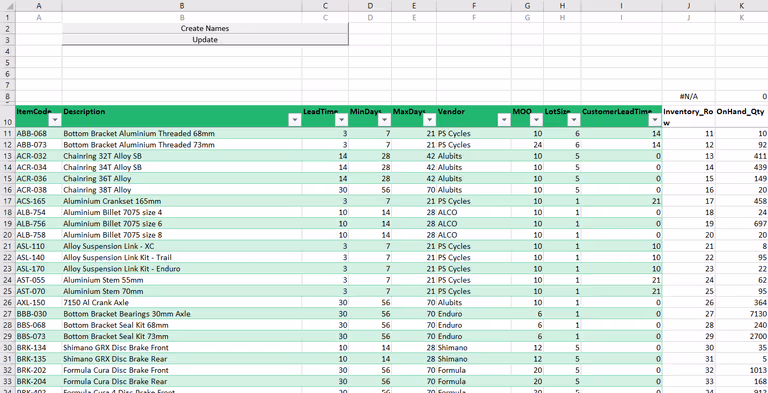Click Aluminium Crankset 165mm cell
The height and width of the screenshot is (393, 768).
coord(182,201)
